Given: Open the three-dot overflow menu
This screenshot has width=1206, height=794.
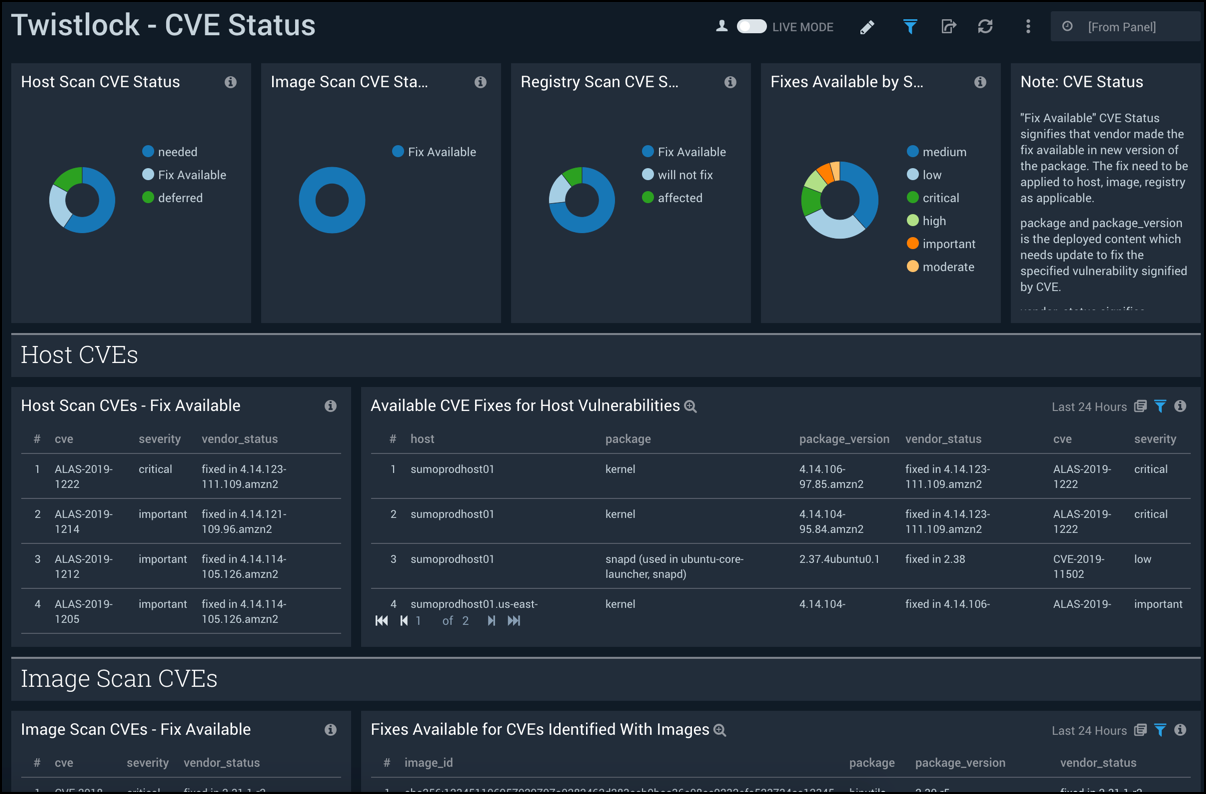Looking at the screenshot, I should click(x=1028, y=26).
